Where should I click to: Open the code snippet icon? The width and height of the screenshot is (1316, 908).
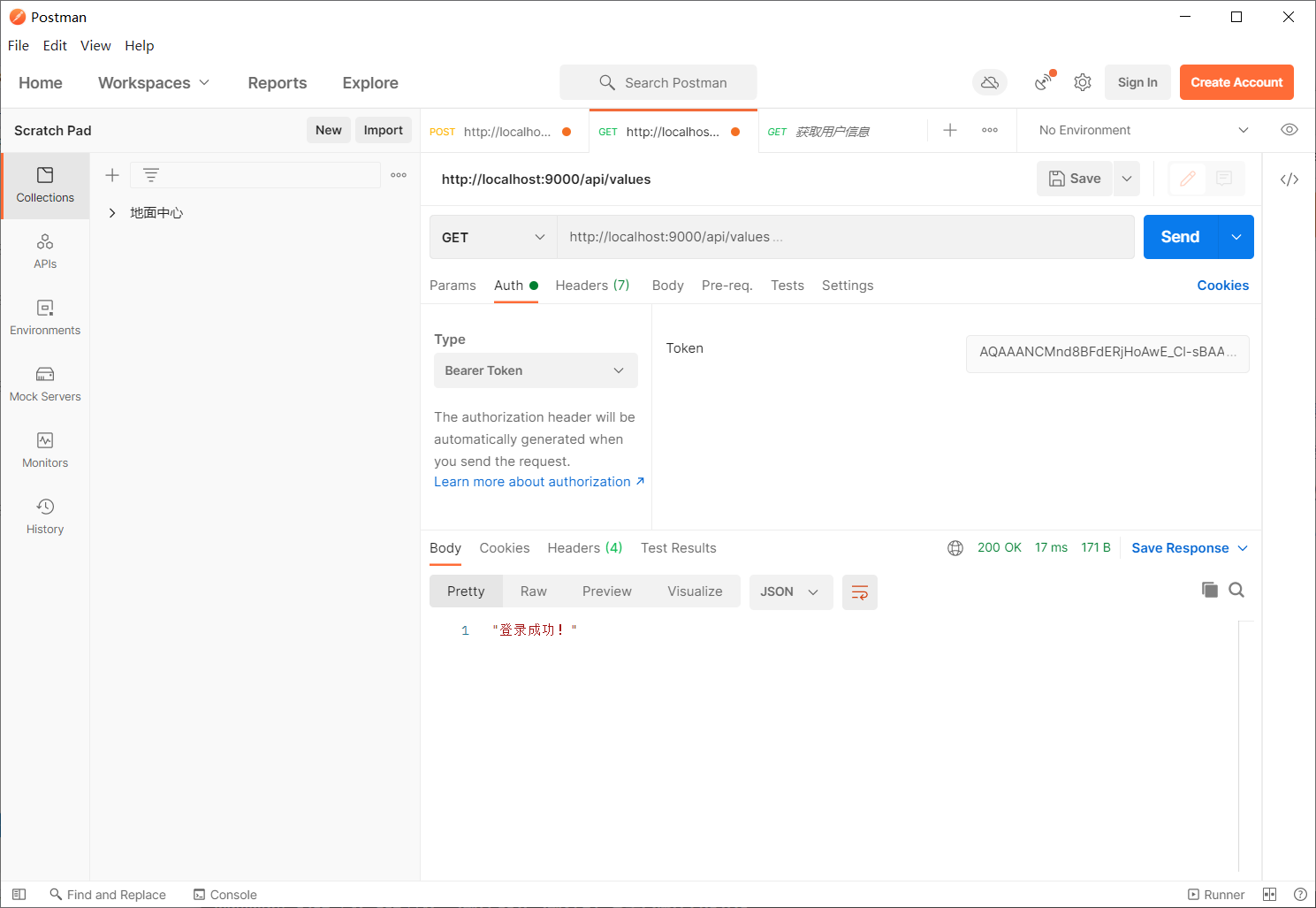(1289, 179)
